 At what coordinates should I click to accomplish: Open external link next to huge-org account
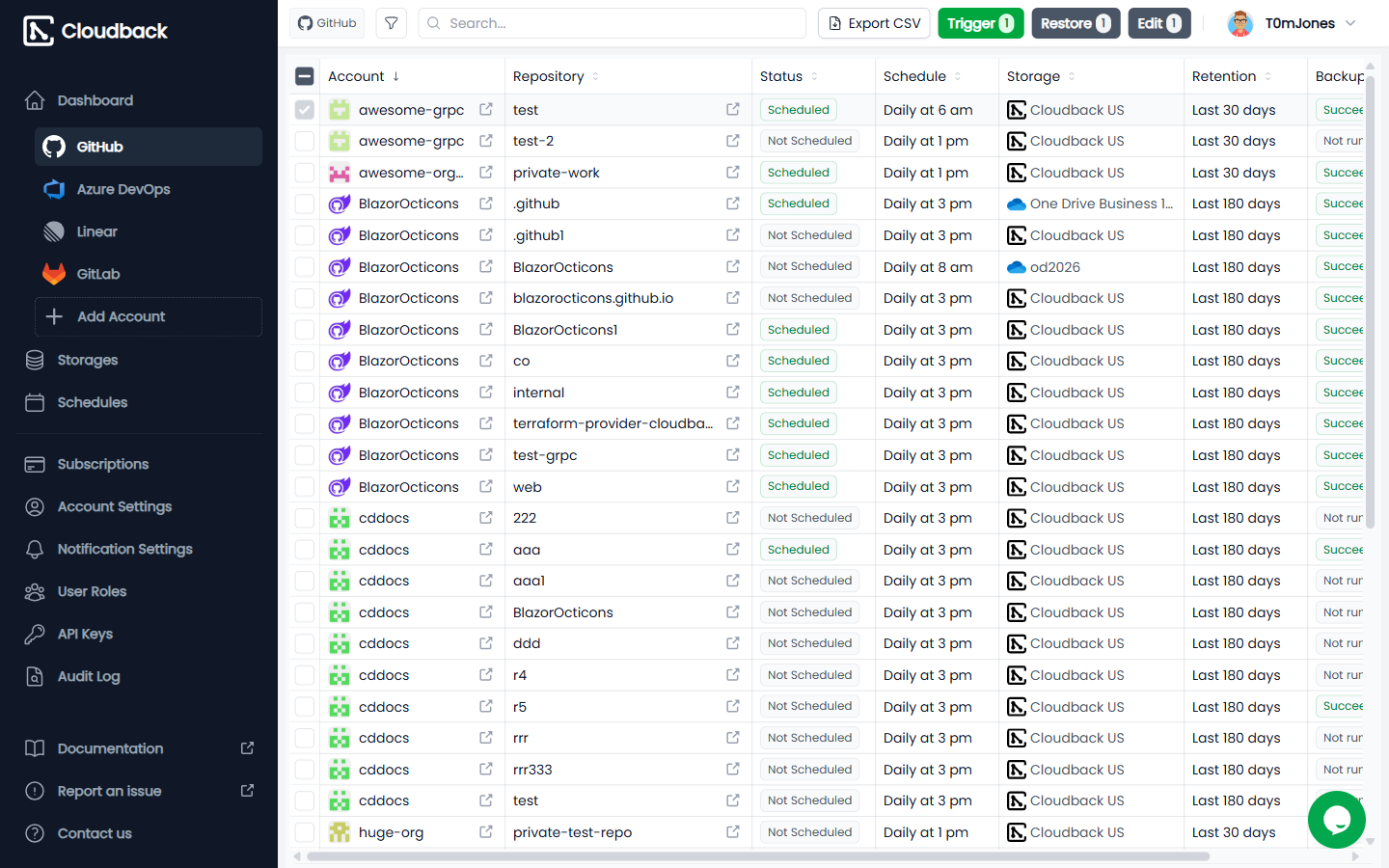coord(486,831)
